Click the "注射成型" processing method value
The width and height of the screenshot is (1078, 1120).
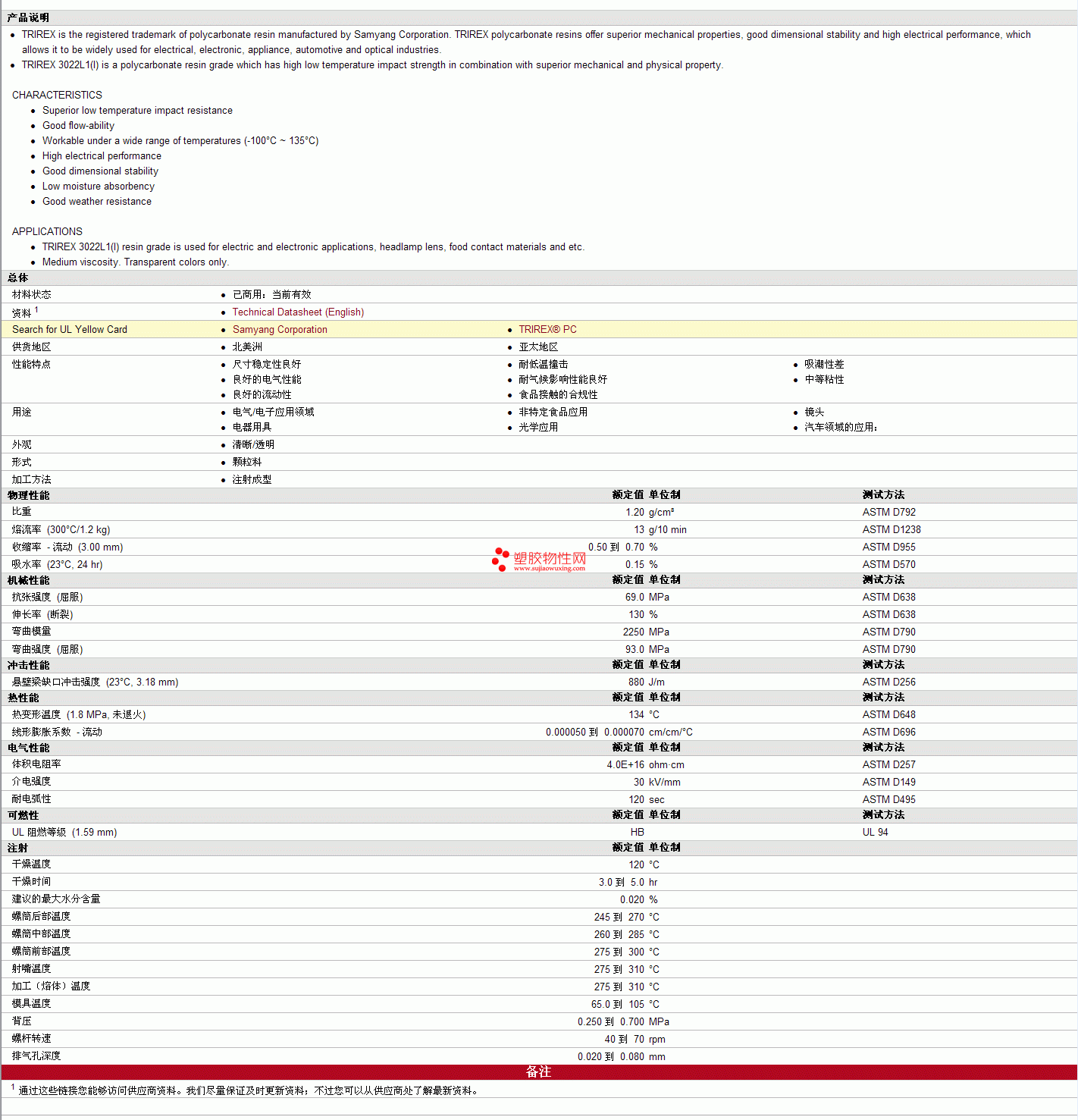[252, 480]
